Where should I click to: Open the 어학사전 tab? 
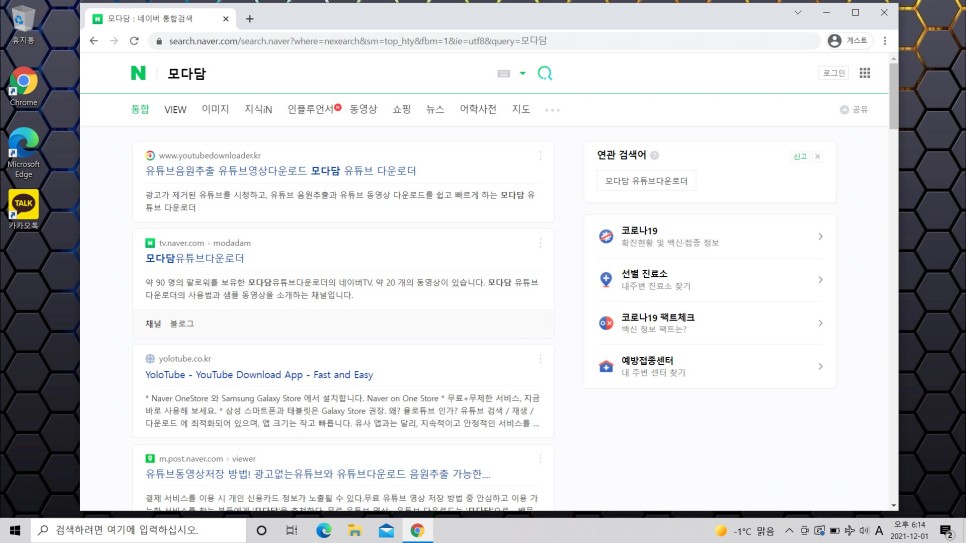[x=478, y=109]
